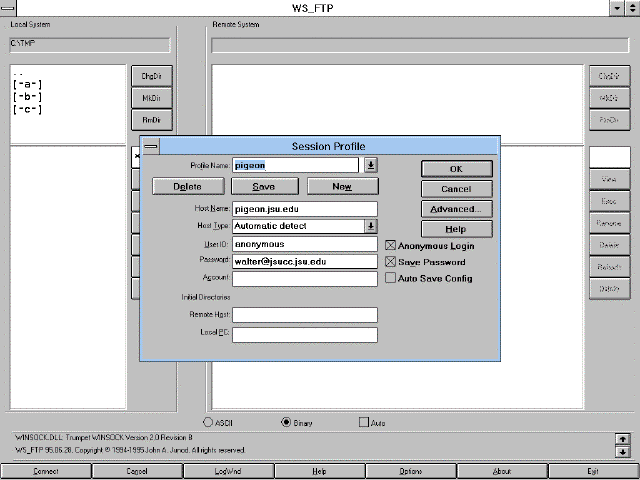The width and height of the screenshot is (640, 480).
Task: Exit WS_FTP from bottom bar
Action: [593, 471]
